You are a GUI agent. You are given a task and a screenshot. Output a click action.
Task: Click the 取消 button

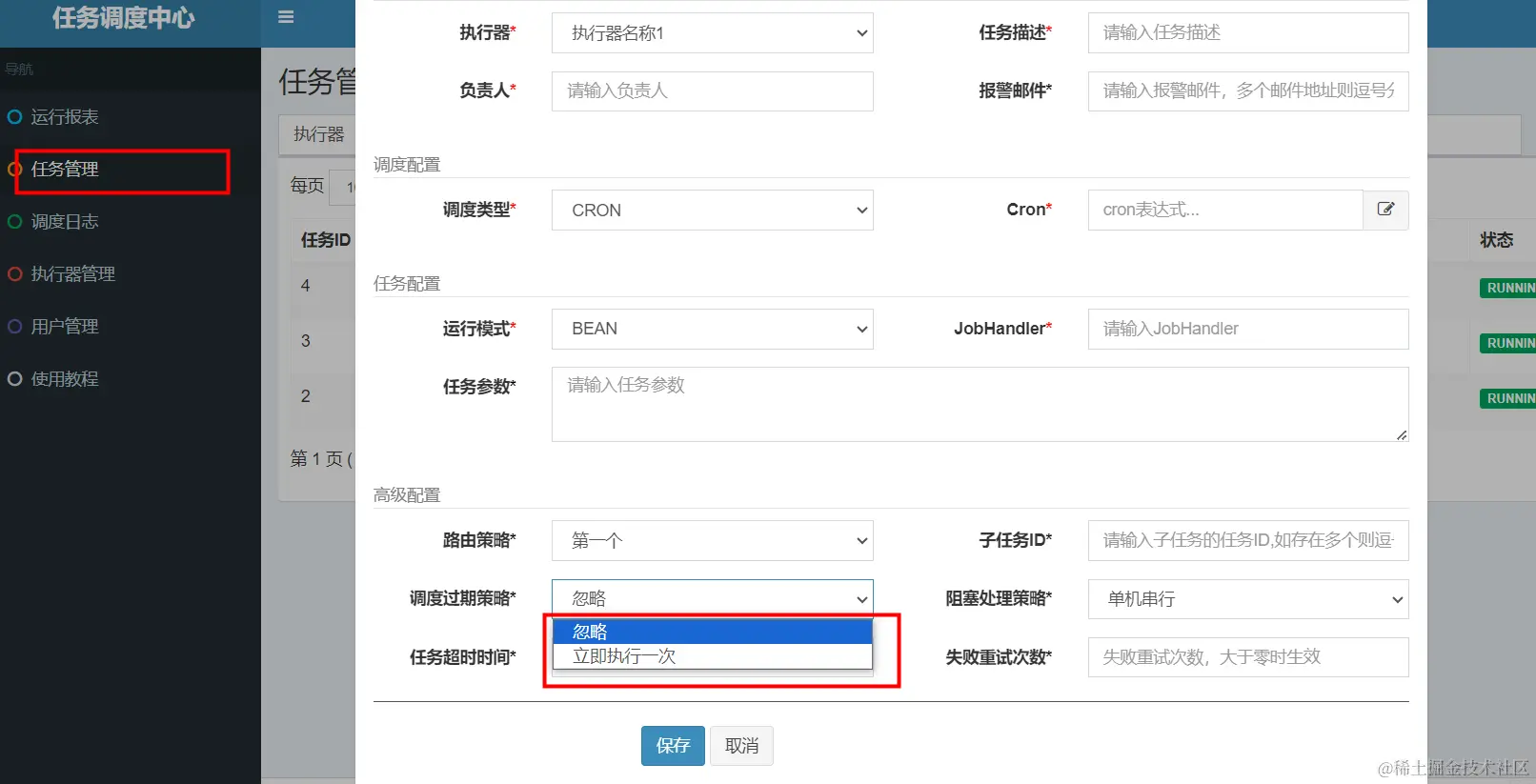point(742,746)
